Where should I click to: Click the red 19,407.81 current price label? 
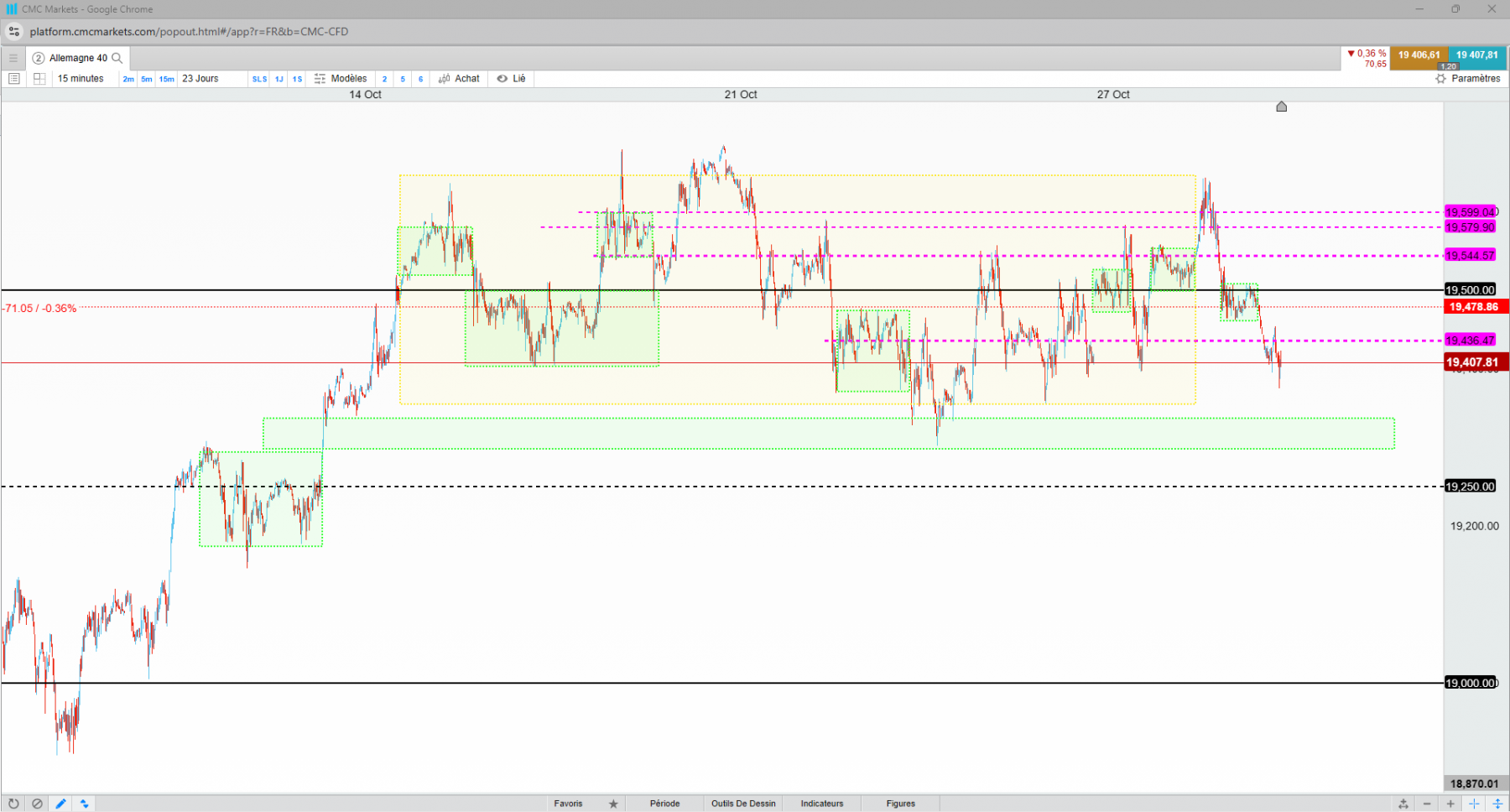1475,362
